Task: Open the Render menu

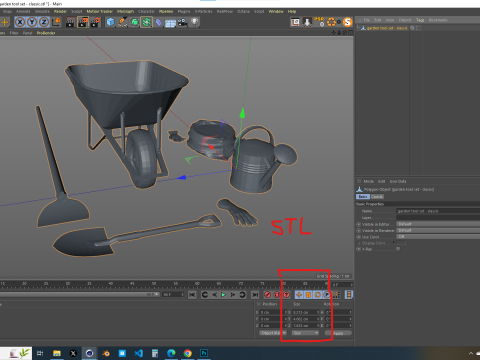Action: tap(60, 11)
